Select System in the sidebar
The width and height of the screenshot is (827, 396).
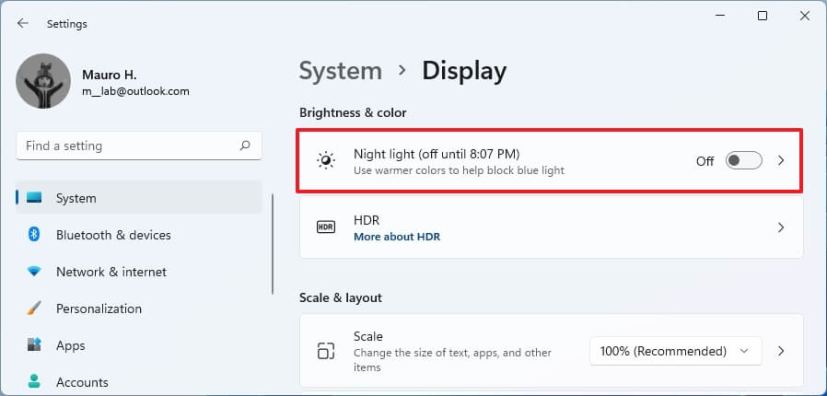pos(139,198)
